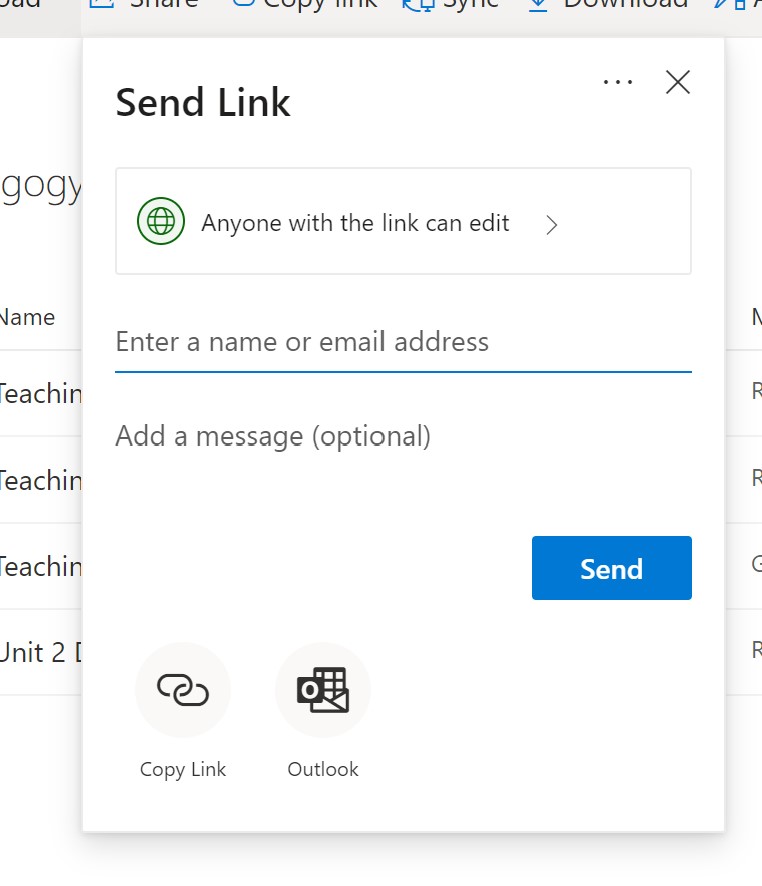Image resolution: width=762 pixels, height=886 pixels.
Task: Click Send to share the link
Action: [x=611, y=568]
